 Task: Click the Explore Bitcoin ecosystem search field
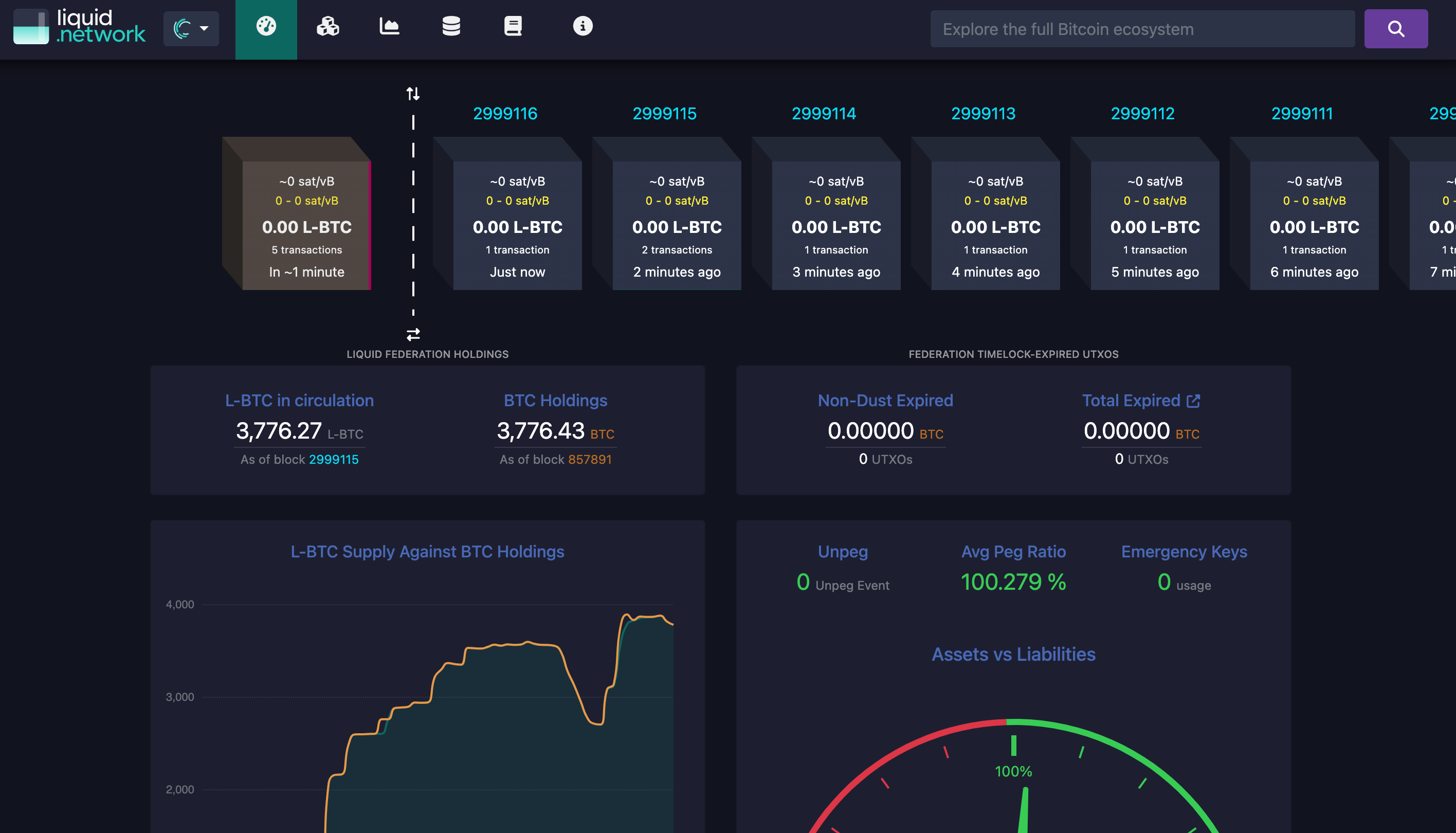click(x=1141, y=29)
